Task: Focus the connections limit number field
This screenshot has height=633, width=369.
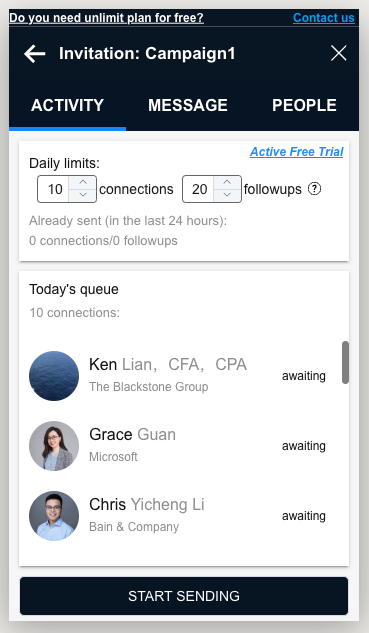Action: pyautogui.click(x=54, y=189)
